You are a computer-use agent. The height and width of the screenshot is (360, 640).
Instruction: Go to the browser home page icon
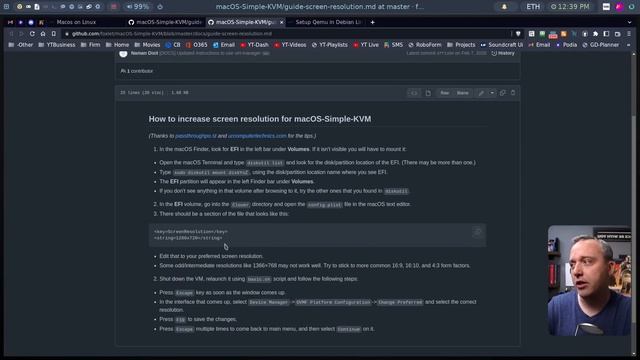tap(43, 34)
